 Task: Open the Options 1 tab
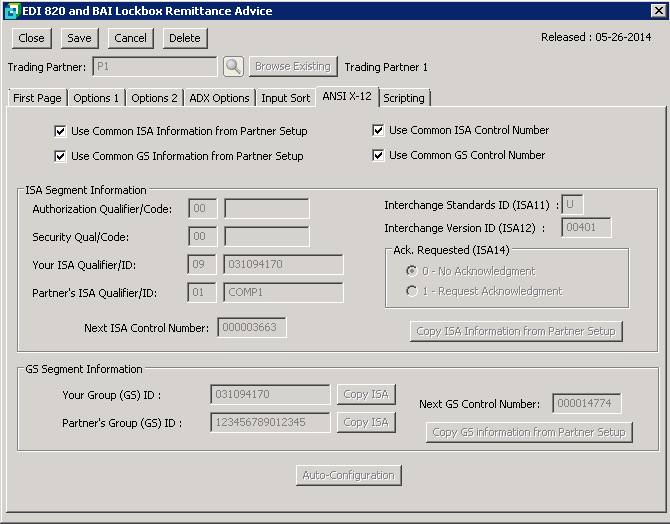97,98
